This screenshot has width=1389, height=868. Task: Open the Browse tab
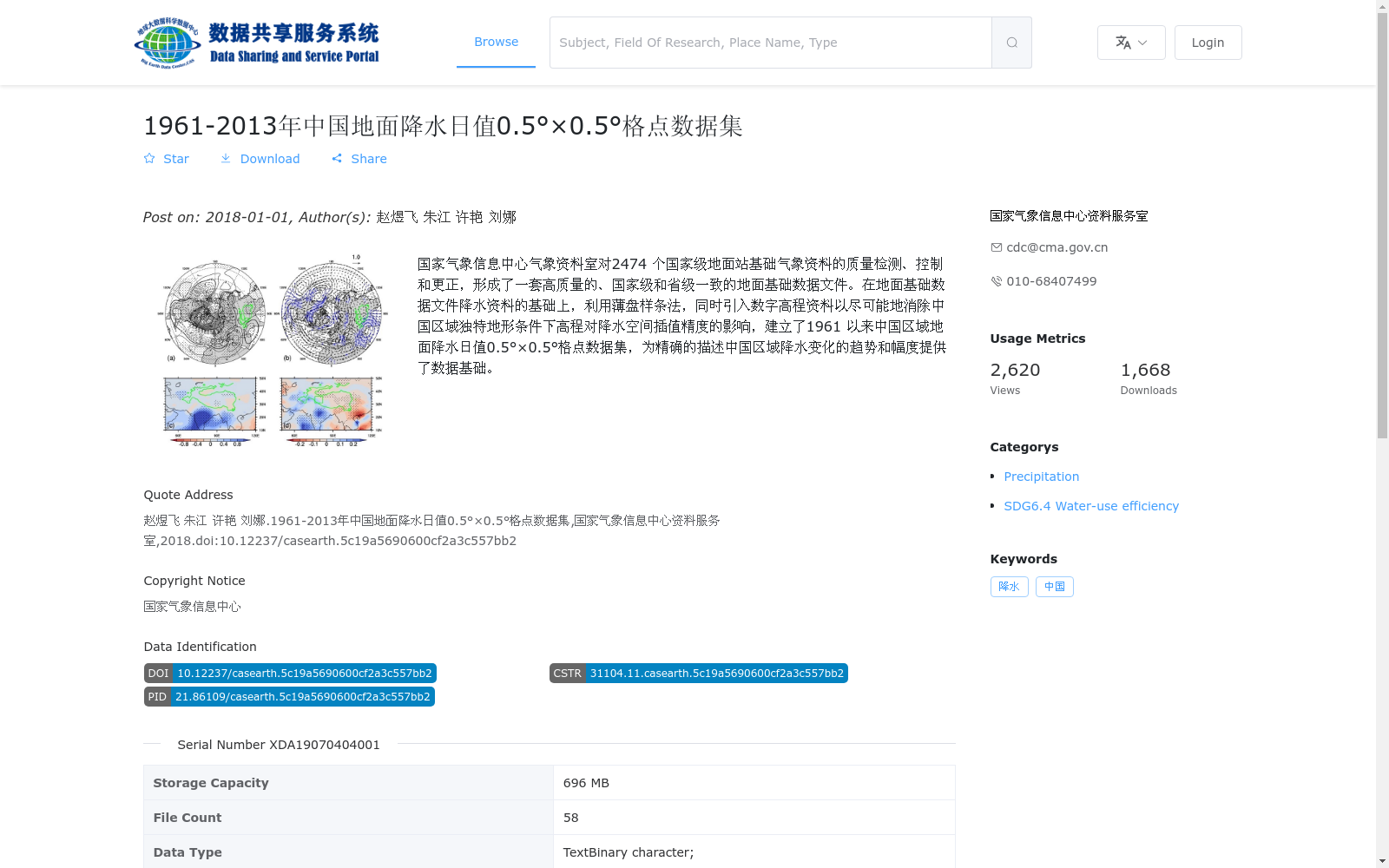496,43
